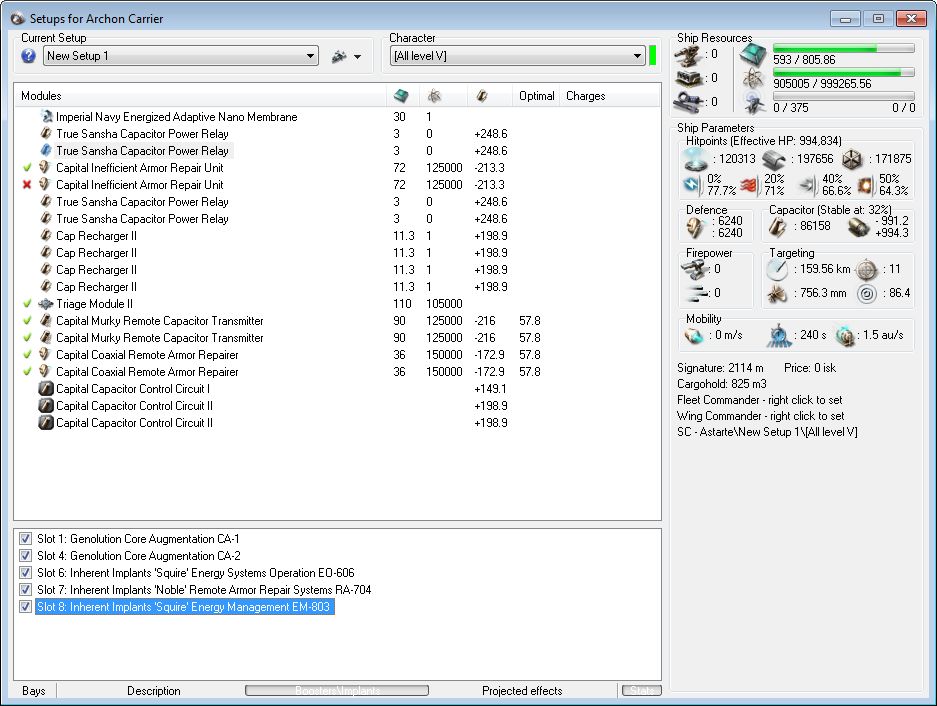Click the Imperial Navy Energized Adaptive Nano Membrane icon
937x706 pixels.
pyautogui.click(x=47, y=117)
